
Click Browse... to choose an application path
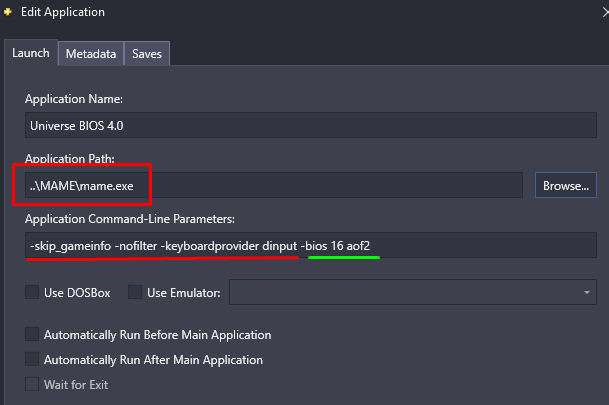click(x=566, y=185)
